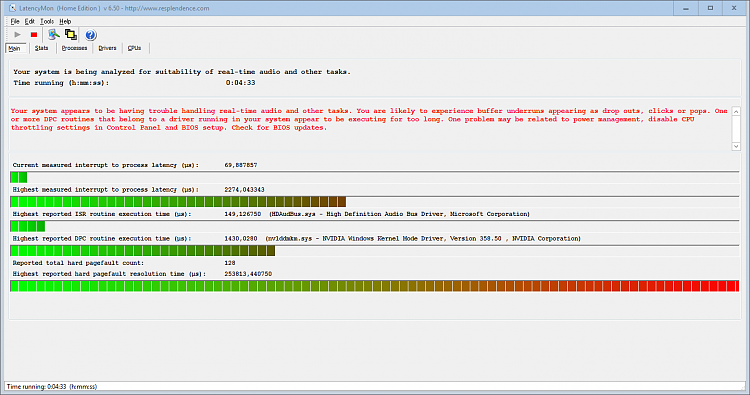Minimize the LatencyMon window
Screen dimensions: 750x395
(x=686, y=8)
